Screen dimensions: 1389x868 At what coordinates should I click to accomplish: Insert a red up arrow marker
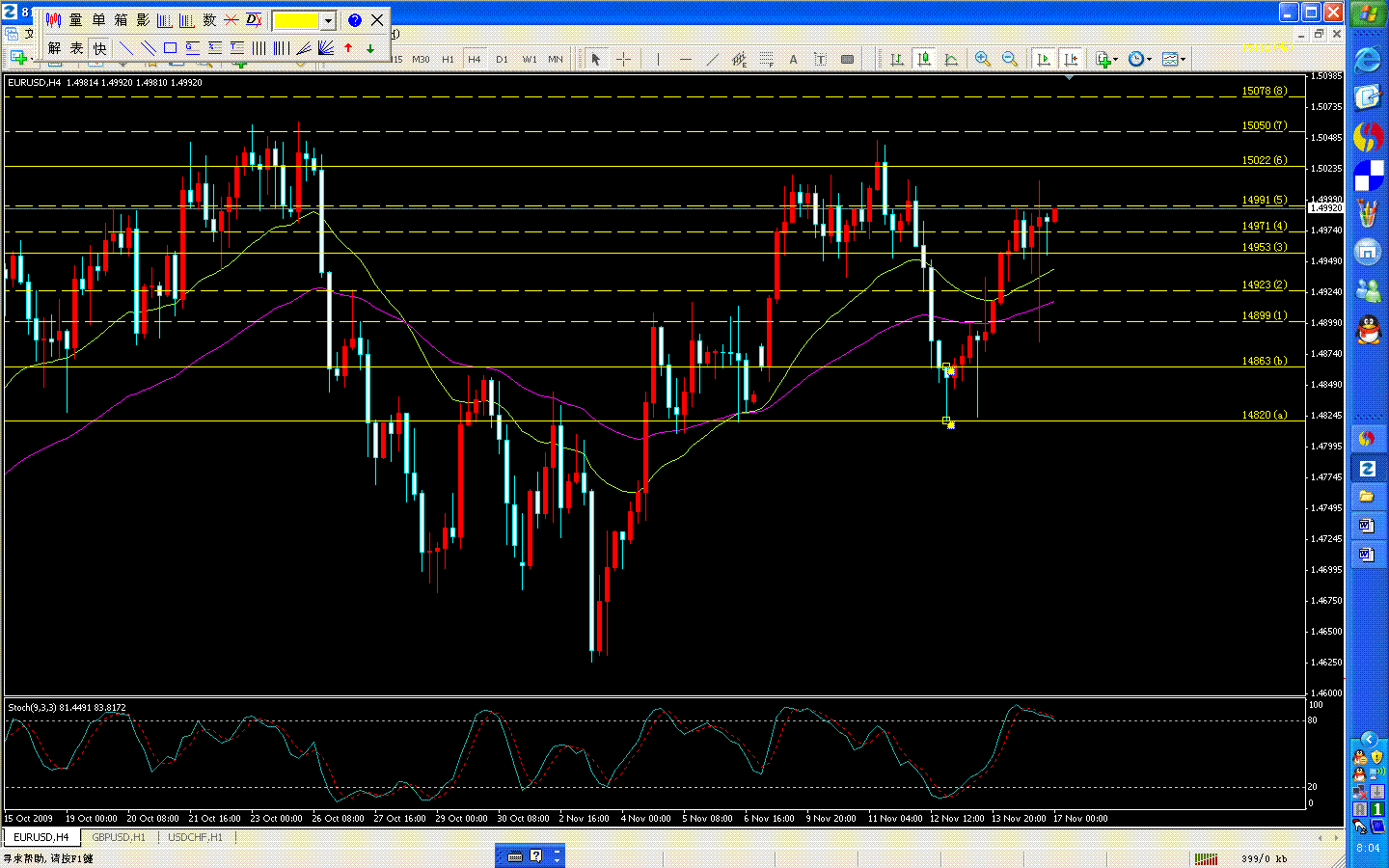348,48
